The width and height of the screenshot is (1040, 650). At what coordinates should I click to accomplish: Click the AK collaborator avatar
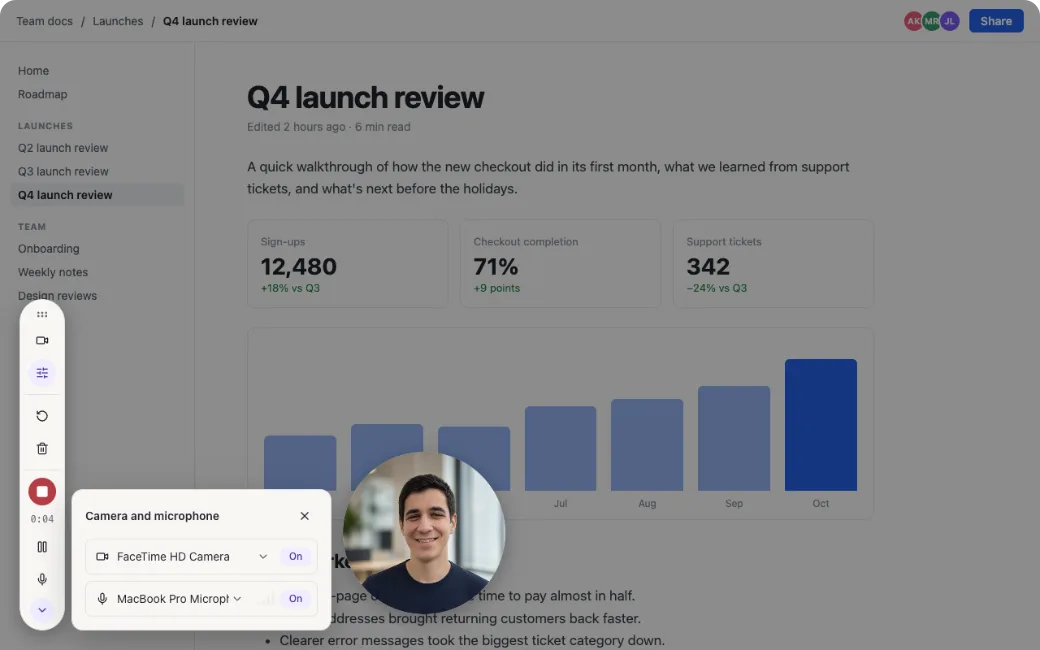point(913,21)
